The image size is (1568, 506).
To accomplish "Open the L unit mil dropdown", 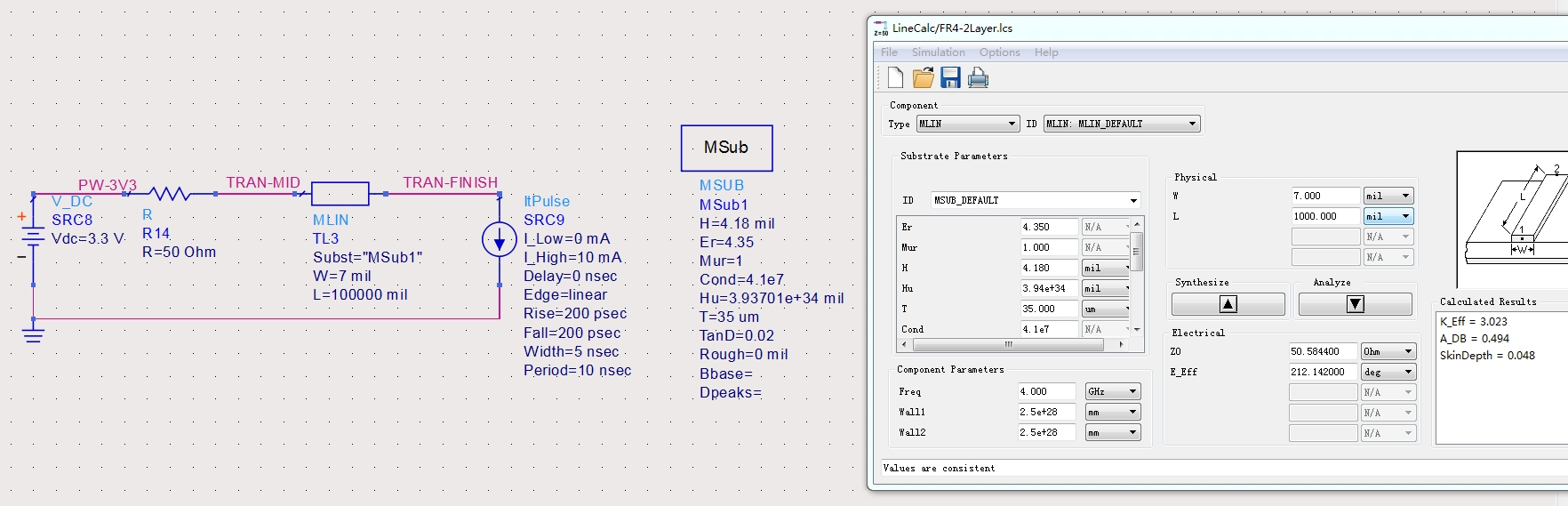I will pos(1388,216).
